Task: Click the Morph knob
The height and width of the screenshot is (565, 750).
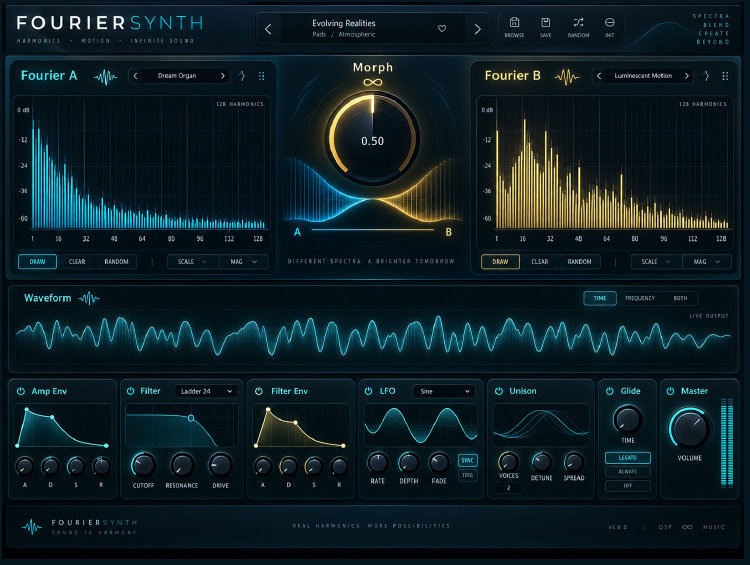Action: click(x=373, y=138)
